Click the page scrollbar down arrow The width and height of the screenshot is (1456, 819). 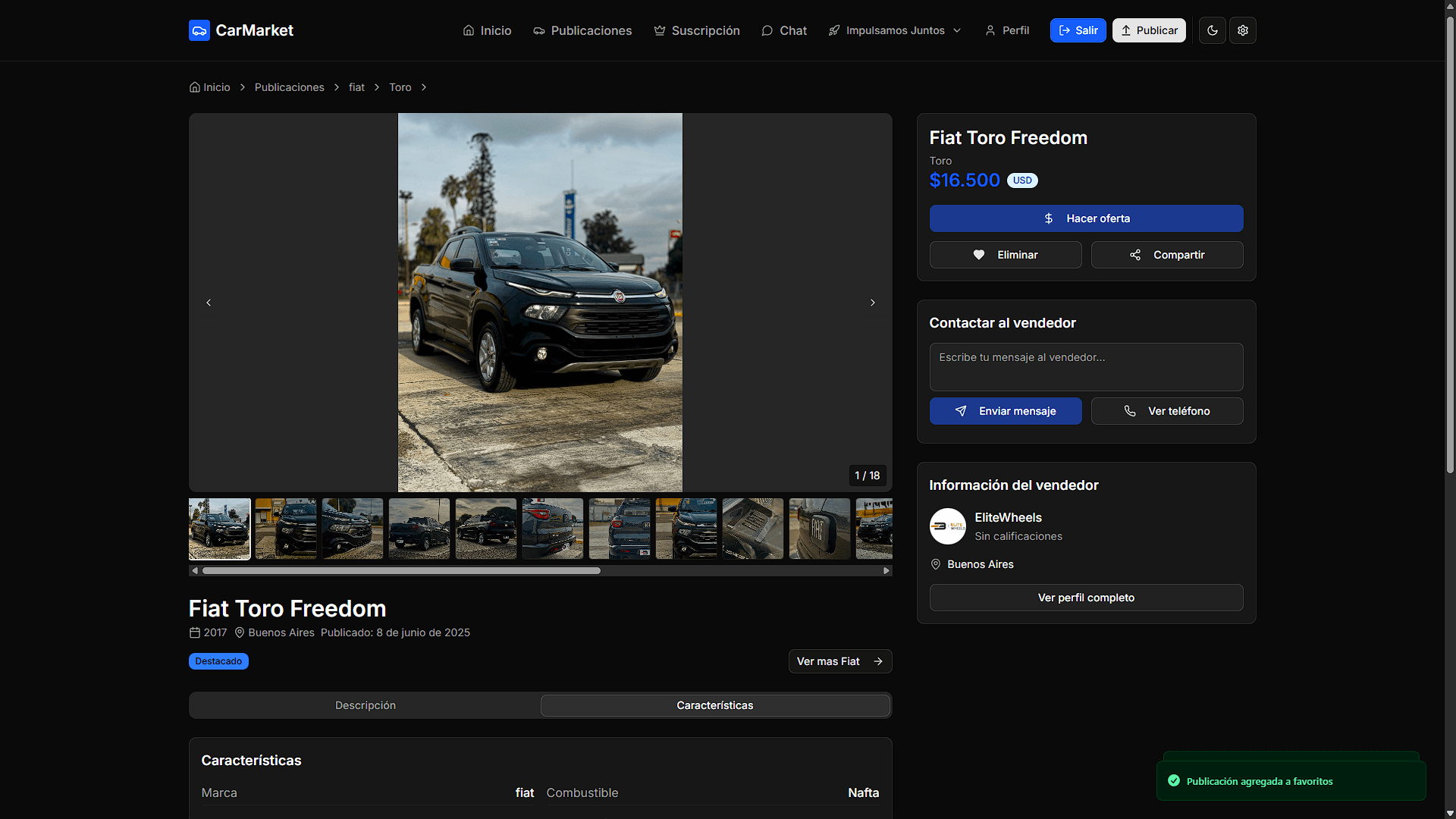pyautogui.click(x=1450, y=814)
